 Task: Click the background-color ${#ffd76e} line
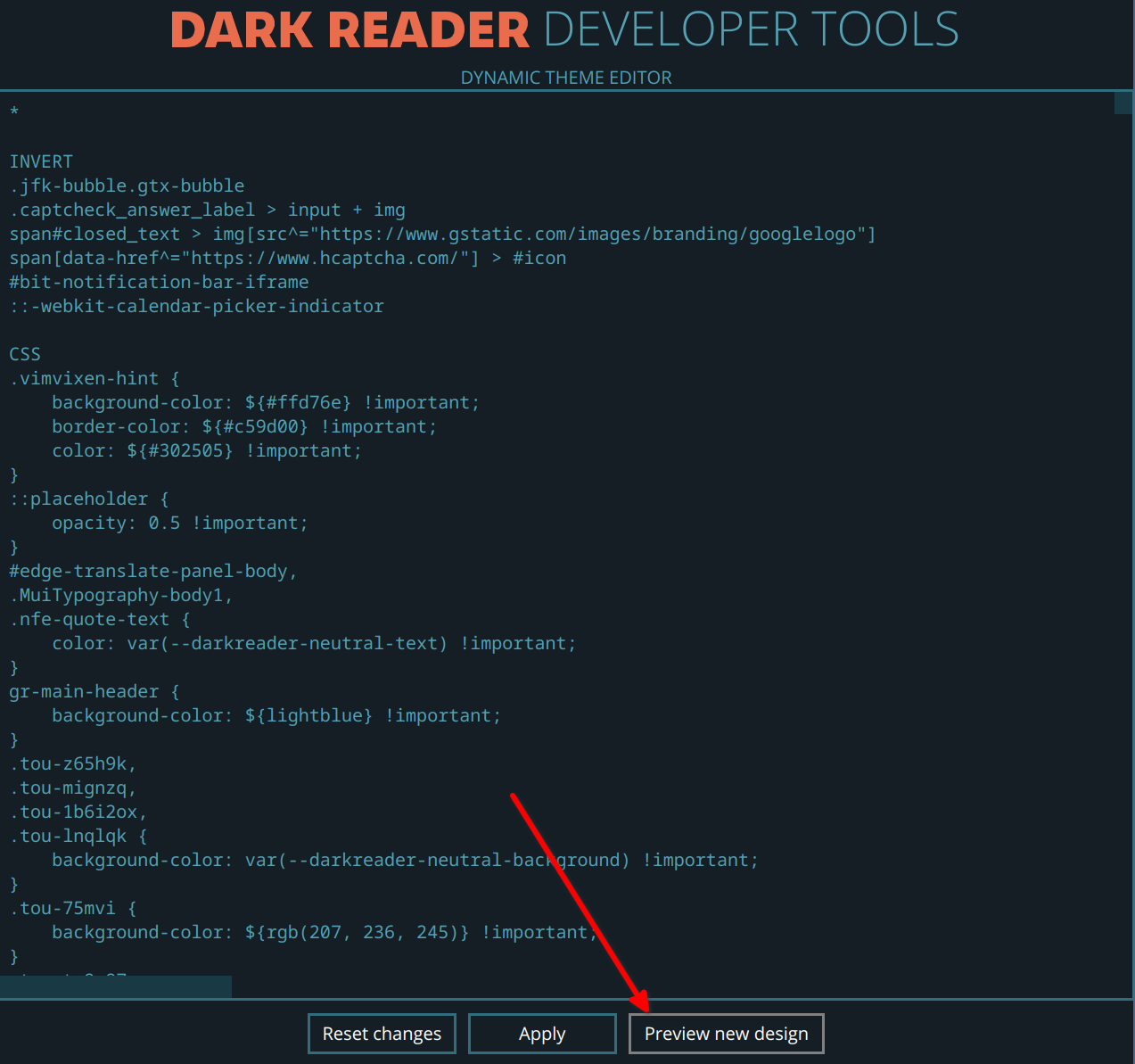coord(265,402)
